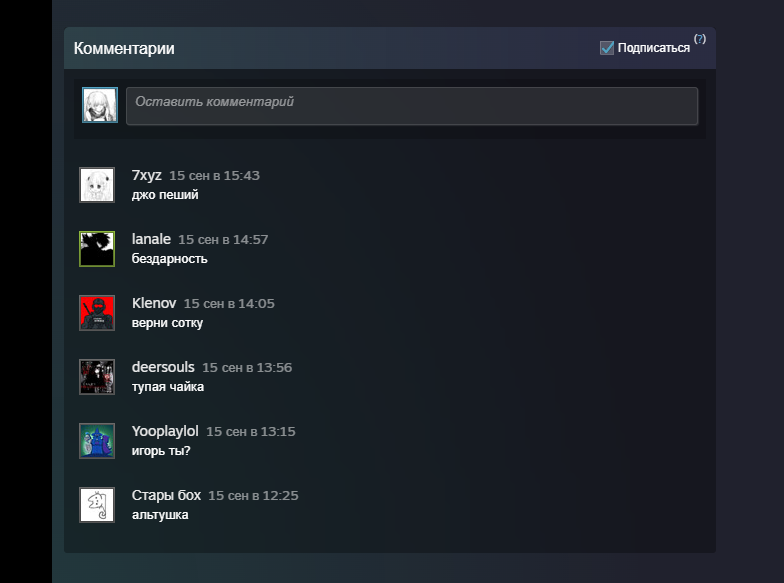Image resolution: width=784 pixels, height=583 pixels.
Task: Click 7xyz's avatar picture
Action: (97, 185)
